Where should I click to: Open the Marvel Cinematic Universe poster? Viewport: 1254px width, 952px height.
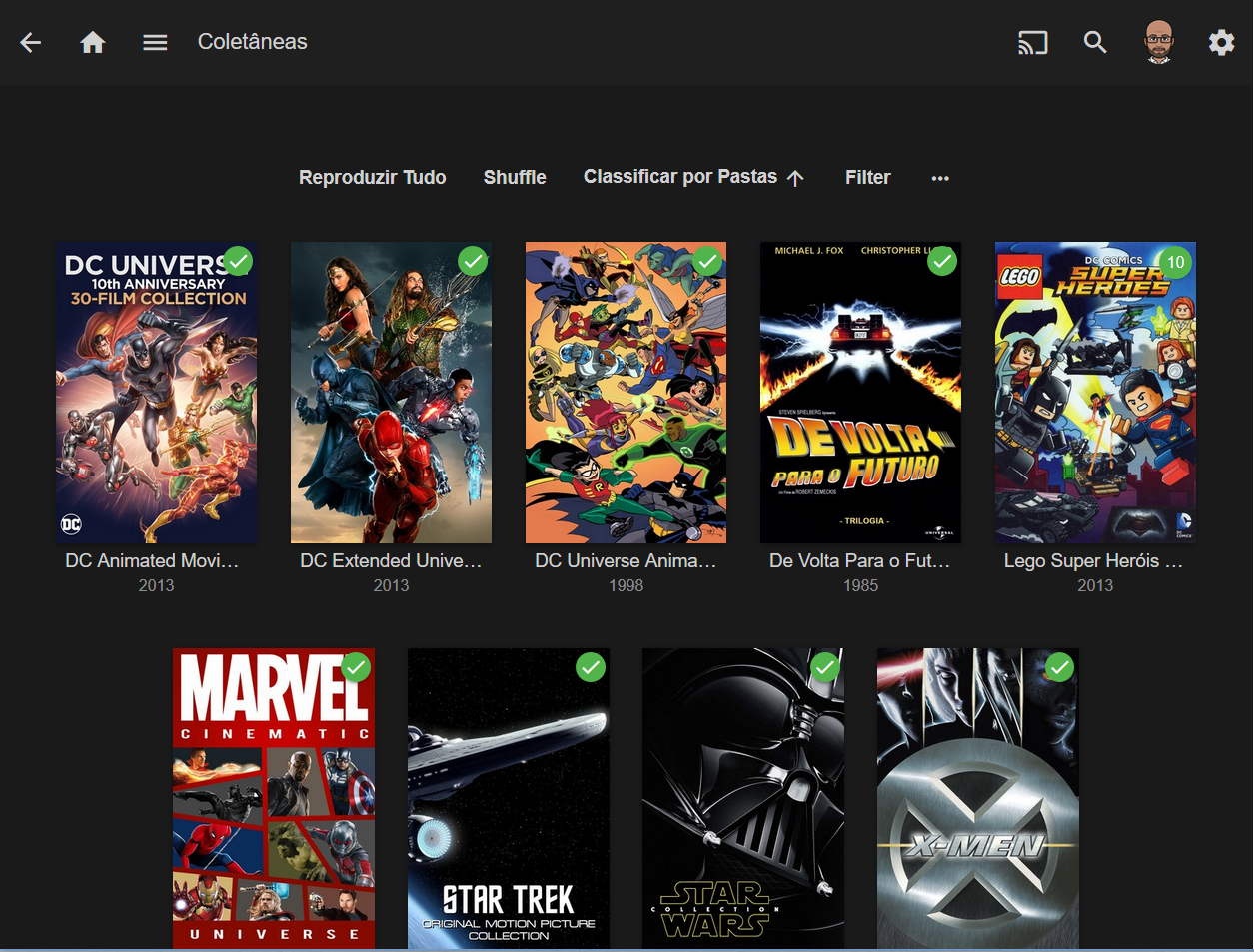[x=274, y=798]
